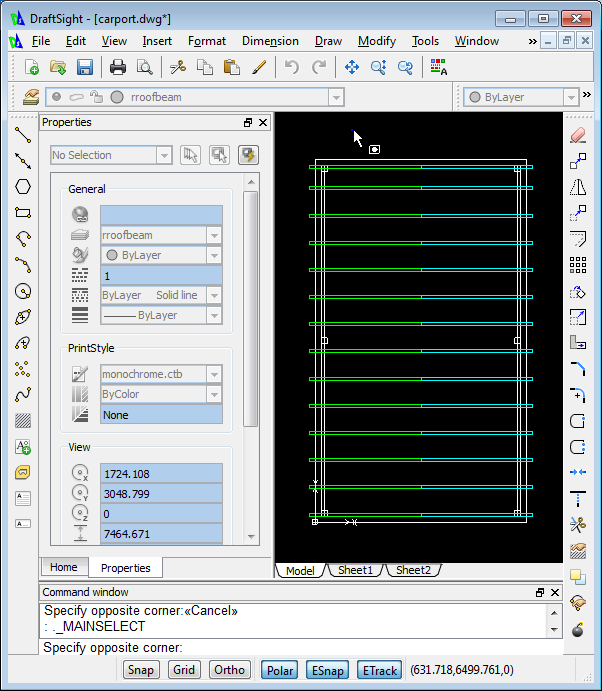Open the Layers Manager icon
Viewport: 602px width, 691px height.
[31, 97]
